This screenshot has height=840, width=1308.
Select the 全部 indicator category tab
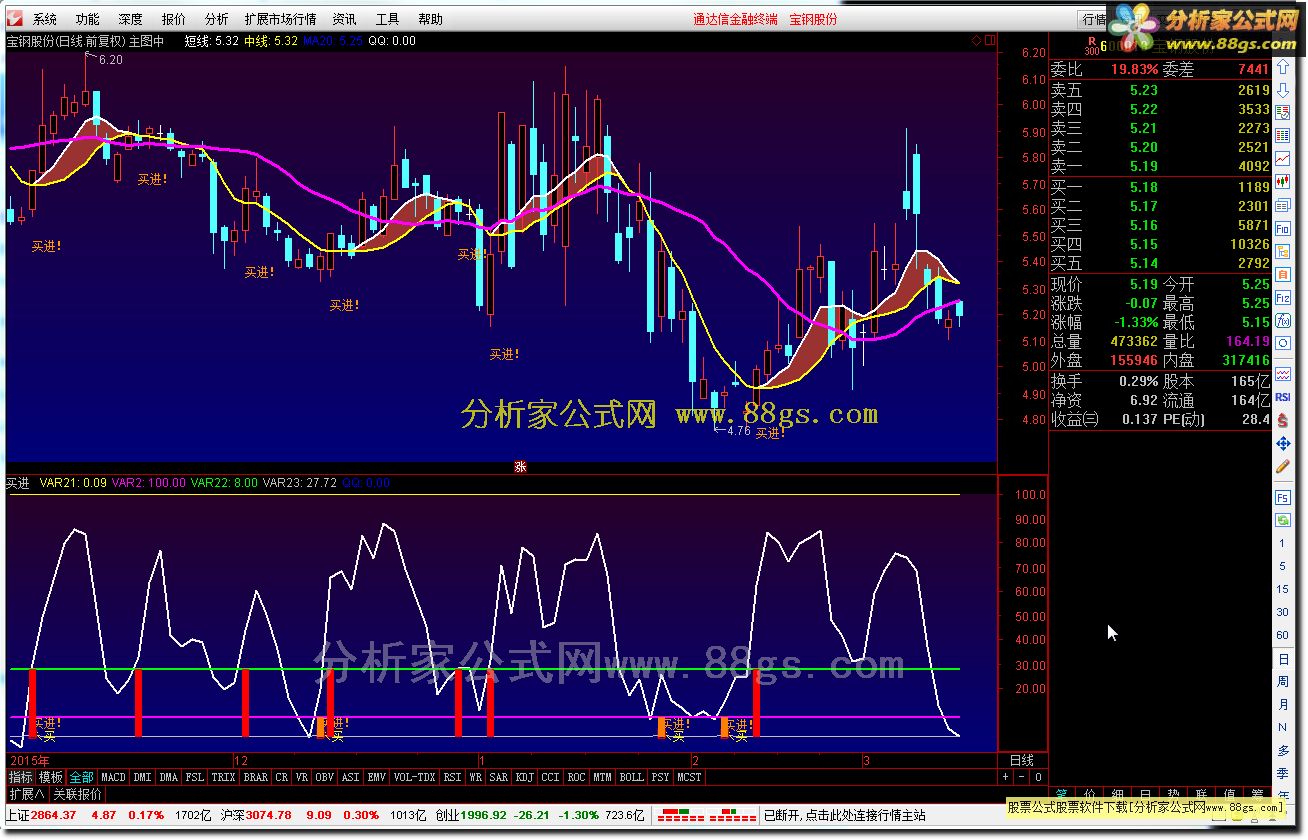82,777
